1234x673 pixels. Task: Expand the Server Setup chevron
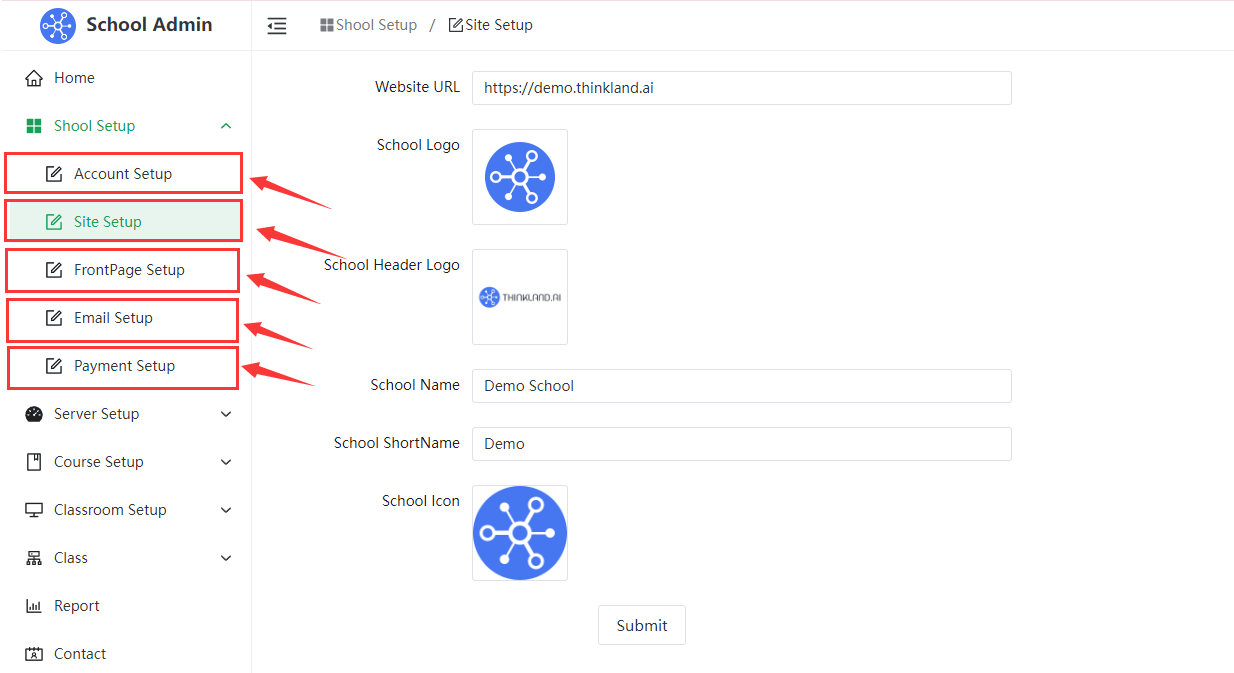[x=226, y=414]
